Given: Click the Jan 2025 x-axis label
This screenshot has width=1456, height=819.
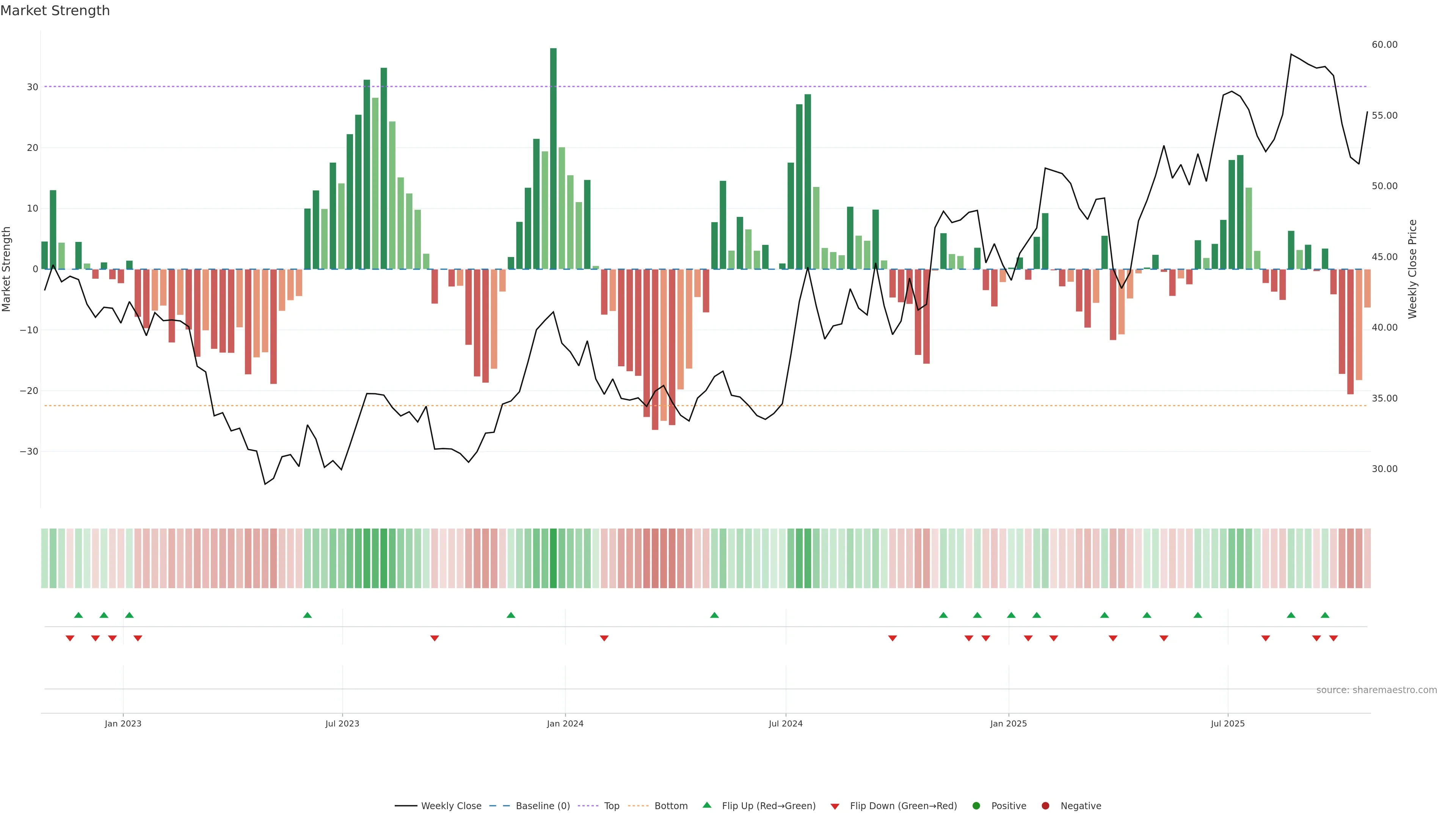Looking at the screenshot, I should click(1008, 723).
